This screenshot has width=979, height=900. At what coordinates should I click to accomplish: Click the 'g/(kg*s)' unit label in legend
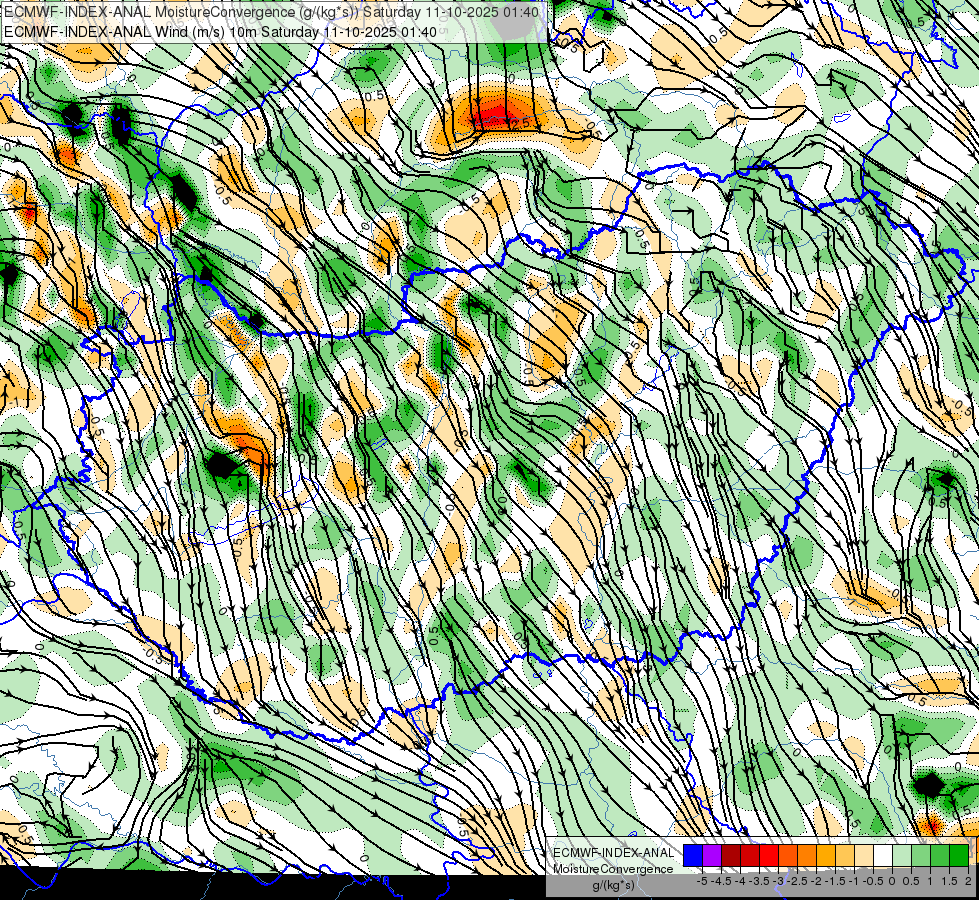[x=613, y=885]
